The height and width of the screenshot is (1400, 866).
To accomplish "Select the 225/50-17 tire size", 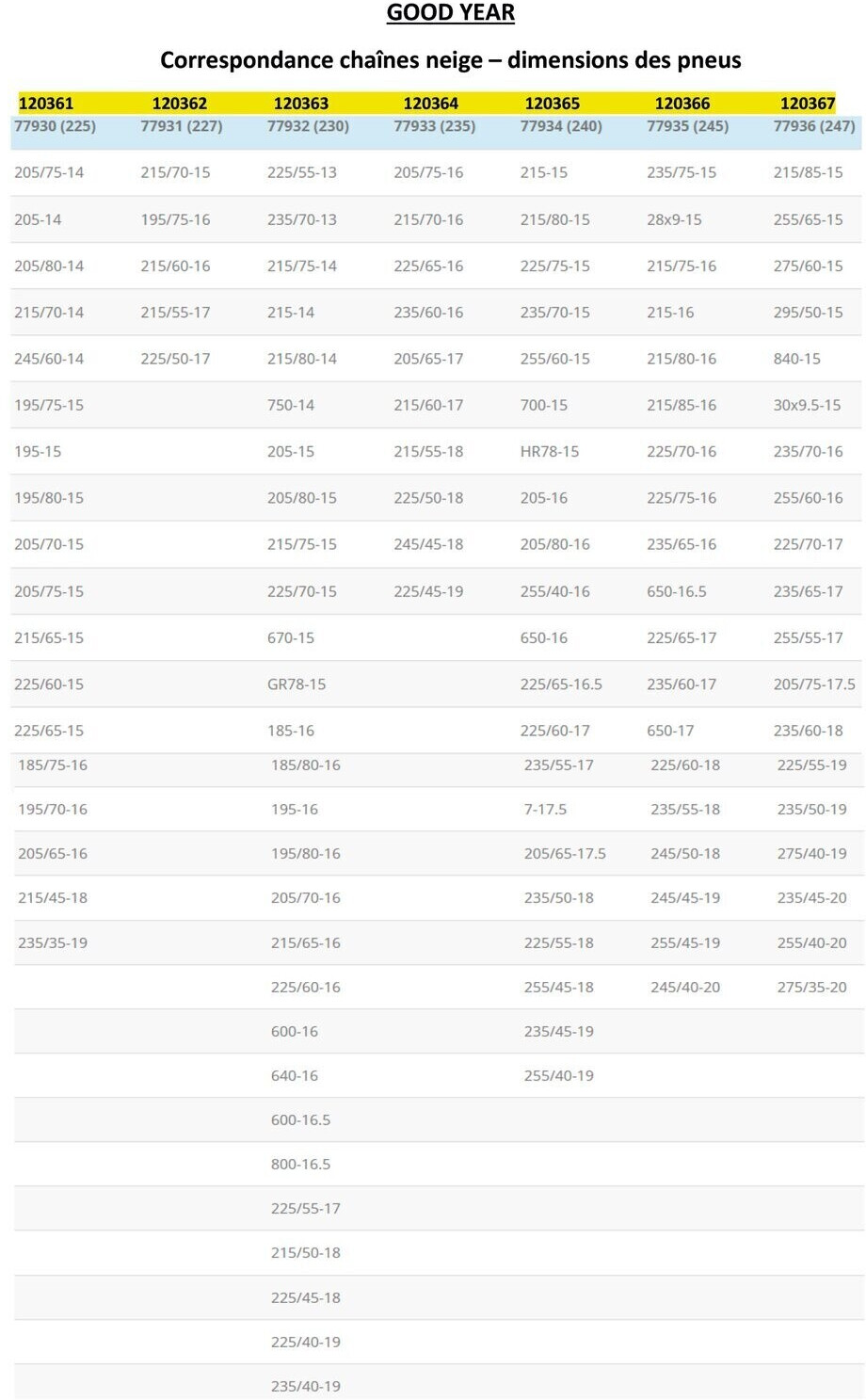I will point(175,359).
